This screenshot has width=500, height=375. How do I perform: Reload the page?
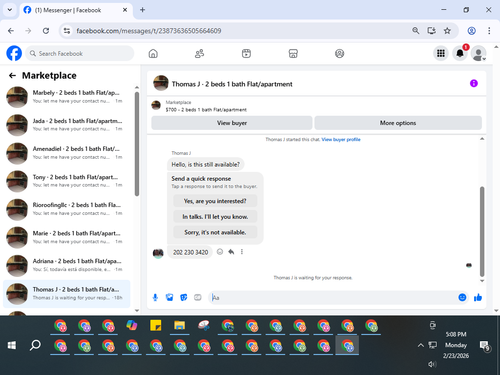click(x=46, y=31)
